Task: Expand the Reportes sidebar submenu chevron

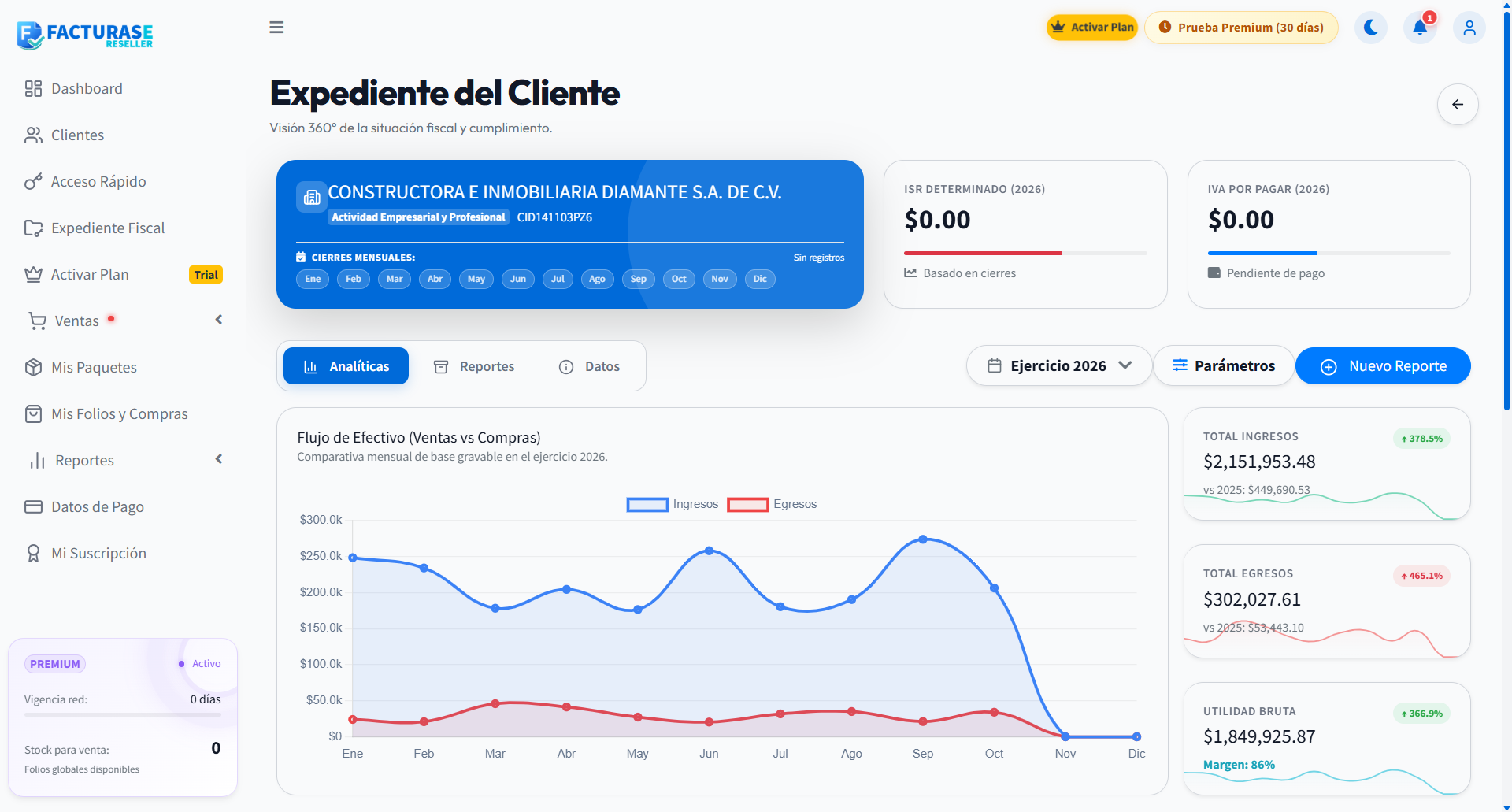Action: [219, 459]
